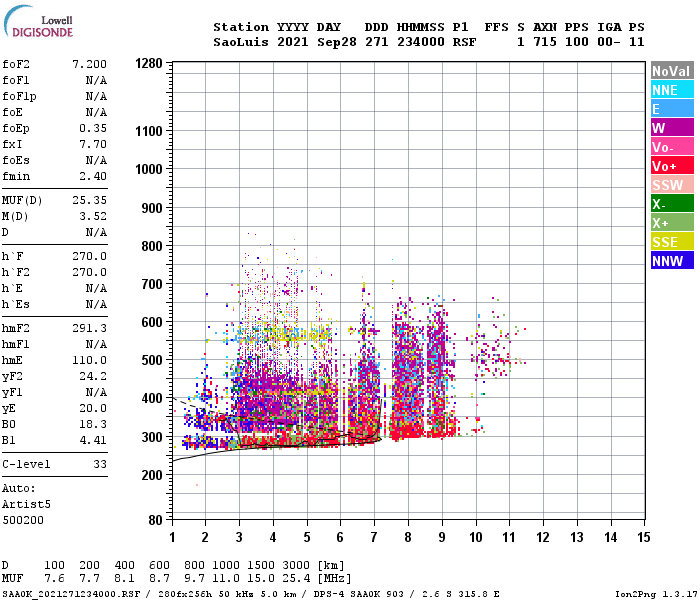Click the 1280 km height axis label
Screen dimensions: 700x600
click(x=149, y=63)
